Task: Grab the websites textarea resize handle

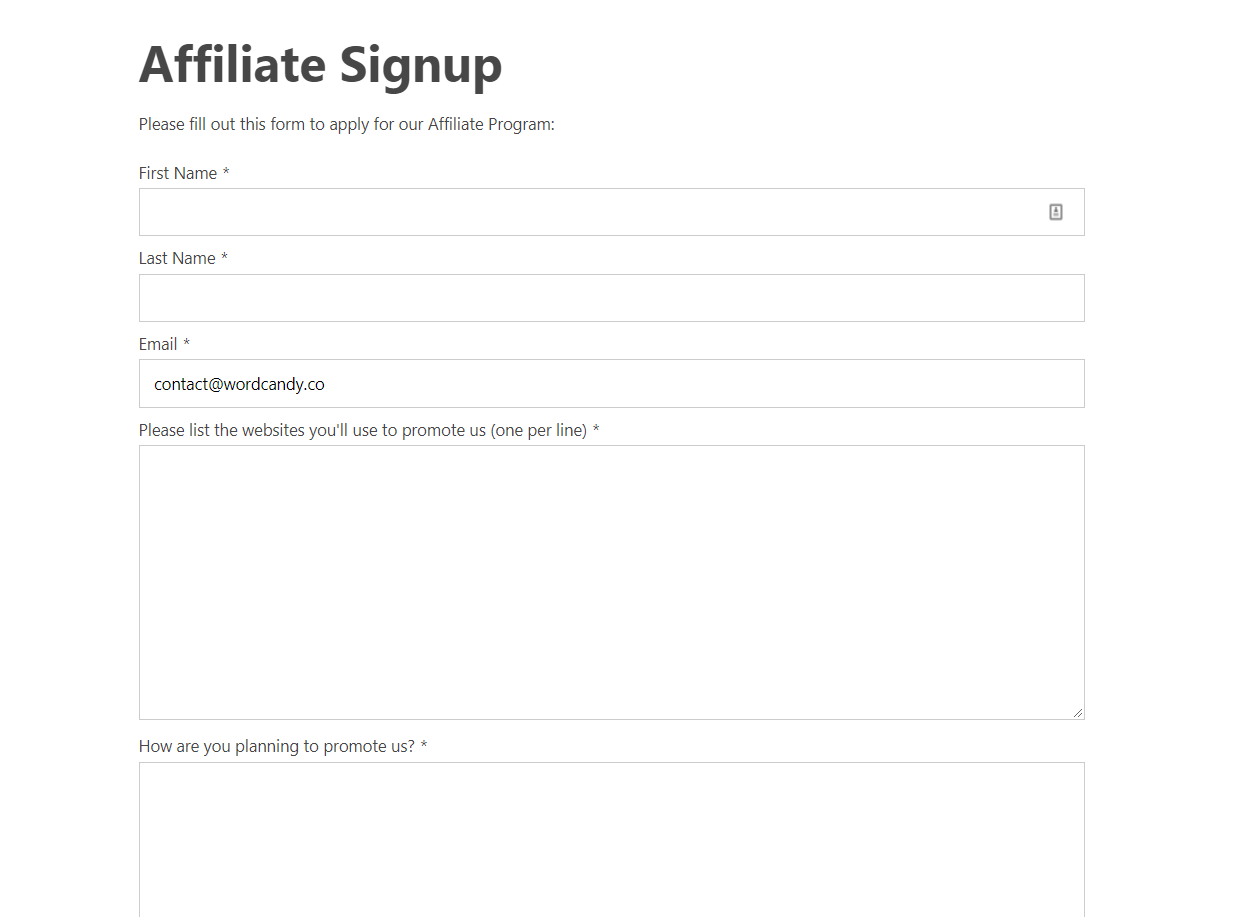Action: click(1077, 712)
